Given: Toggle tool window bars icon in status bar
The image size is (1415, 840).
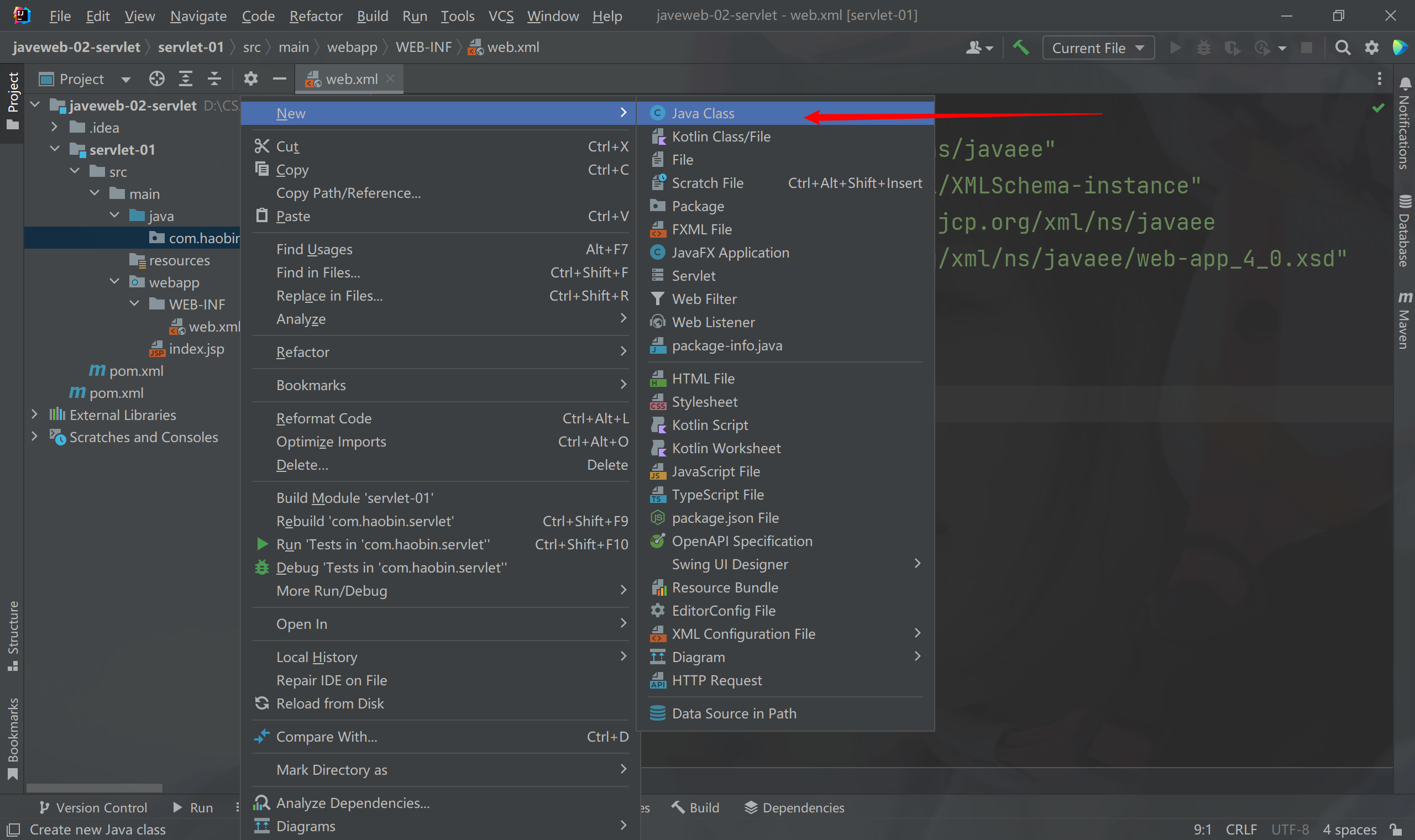Looking at the screenshot, I should (x=13, y=830).
